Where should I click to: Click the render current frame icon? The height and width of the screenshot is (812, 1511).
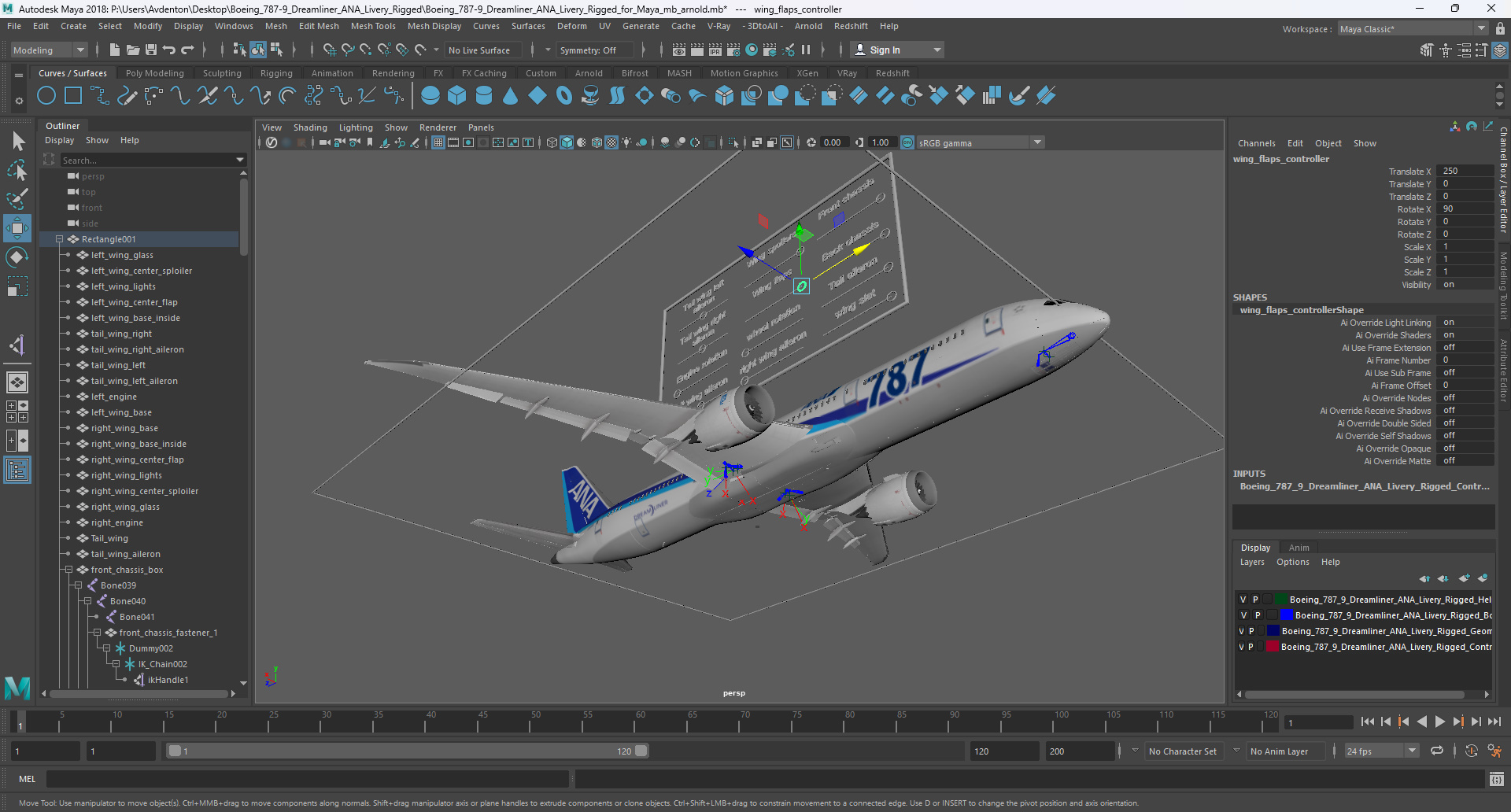tap(697, 50)
